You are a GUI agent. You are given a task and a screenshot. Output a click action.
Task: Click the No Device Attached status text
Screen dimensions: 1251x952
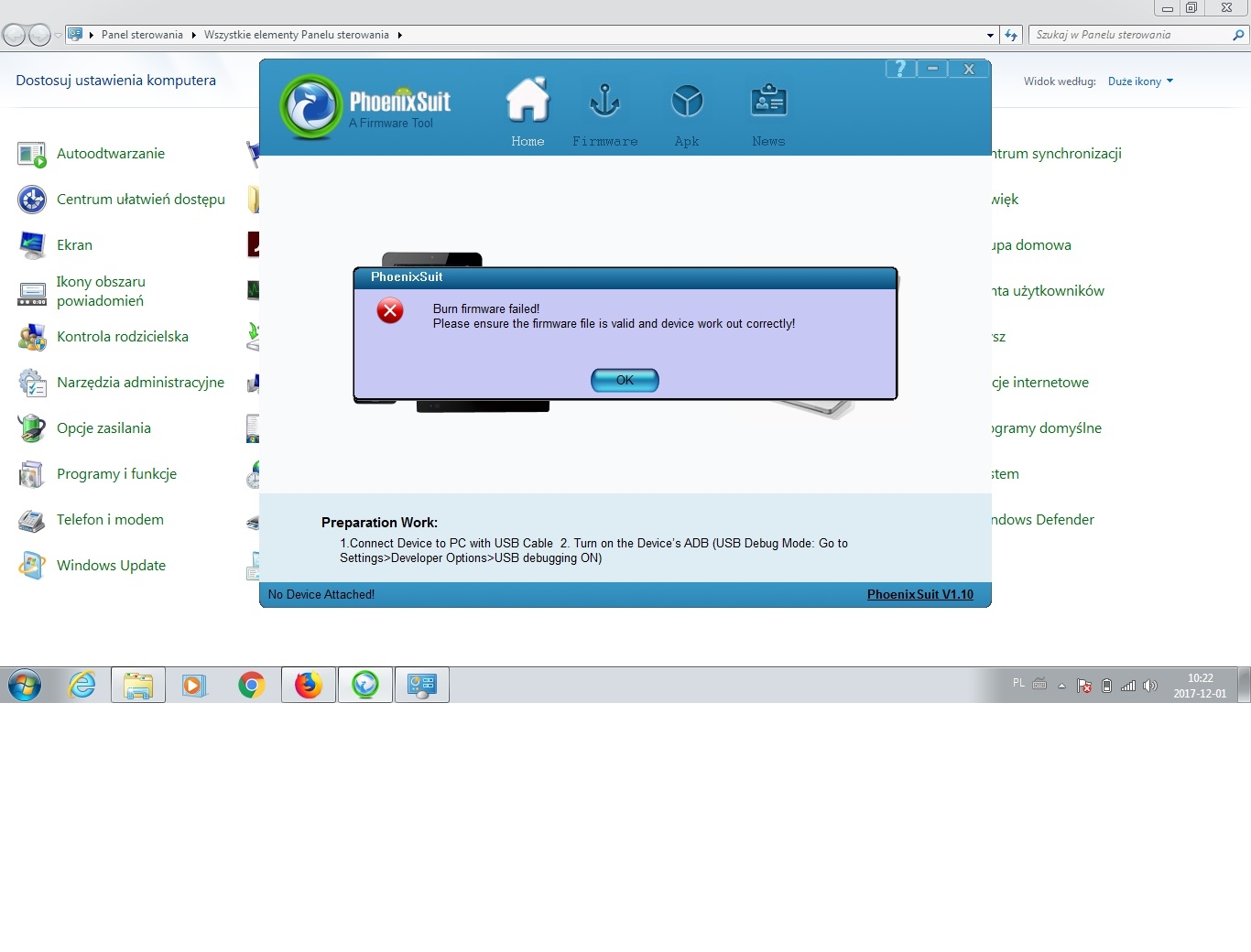pyautogui.click(x=321, y=594)
